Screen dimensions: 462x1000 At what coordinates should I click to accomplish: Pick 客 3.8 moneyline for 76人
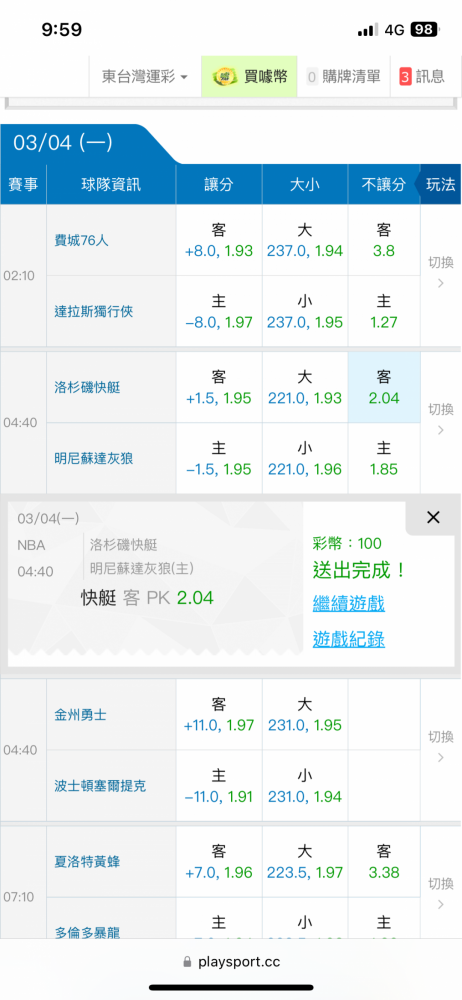click(x=384, y=240)
